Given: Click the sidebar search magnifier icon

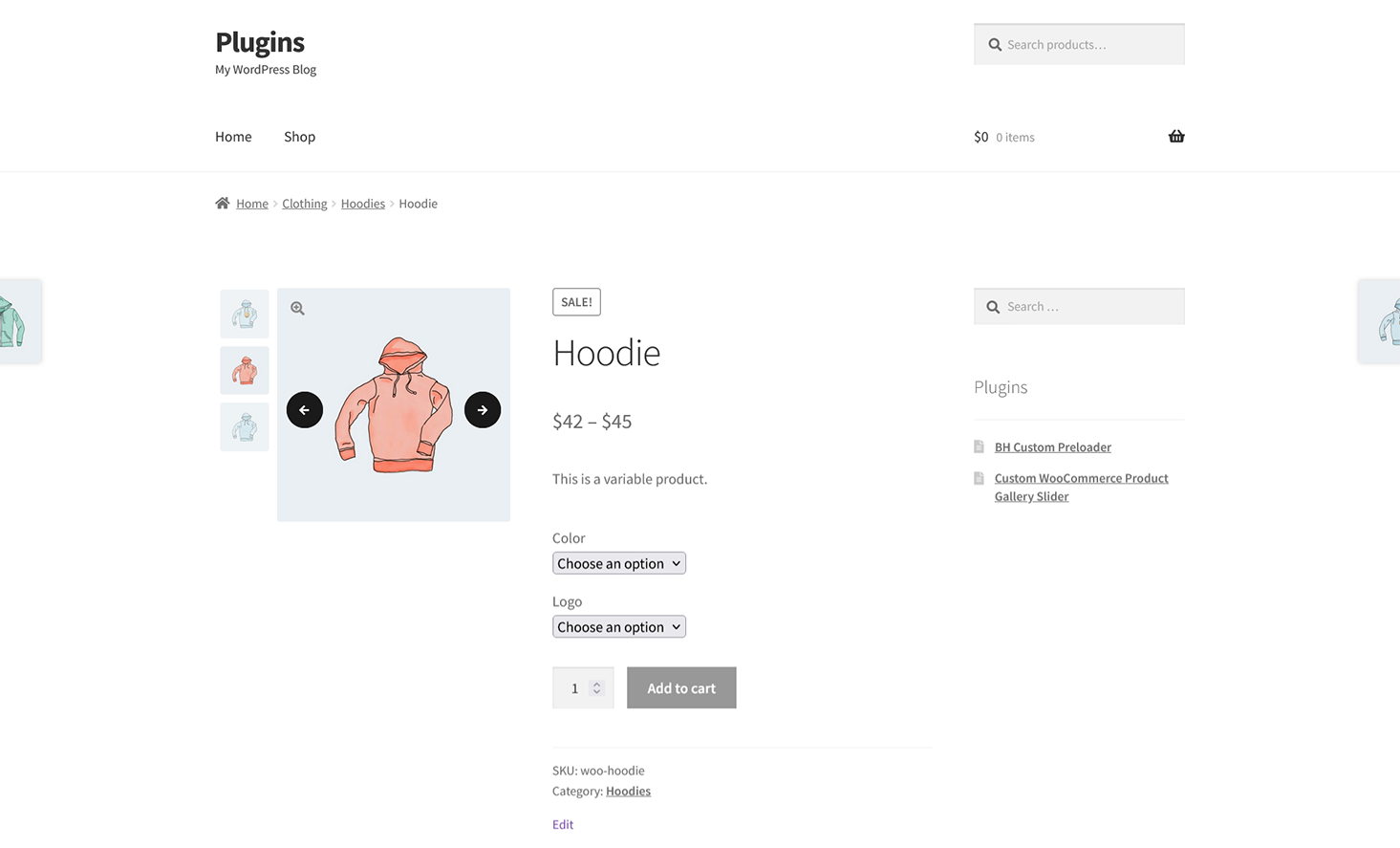Looking at the screenshot, I should click(993, 307).
